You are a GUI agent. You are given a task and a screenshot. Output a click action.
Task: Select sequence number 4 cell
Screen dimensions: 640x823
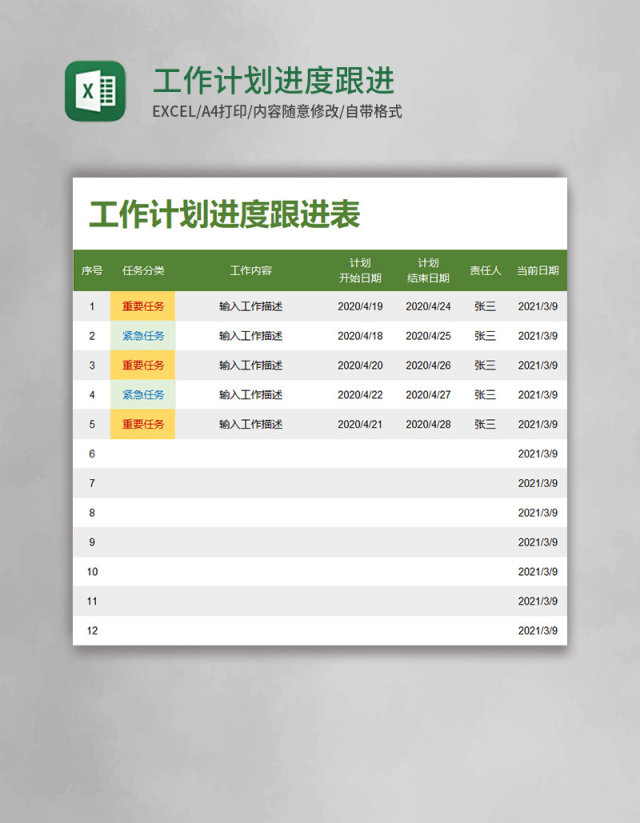[92, 394]
